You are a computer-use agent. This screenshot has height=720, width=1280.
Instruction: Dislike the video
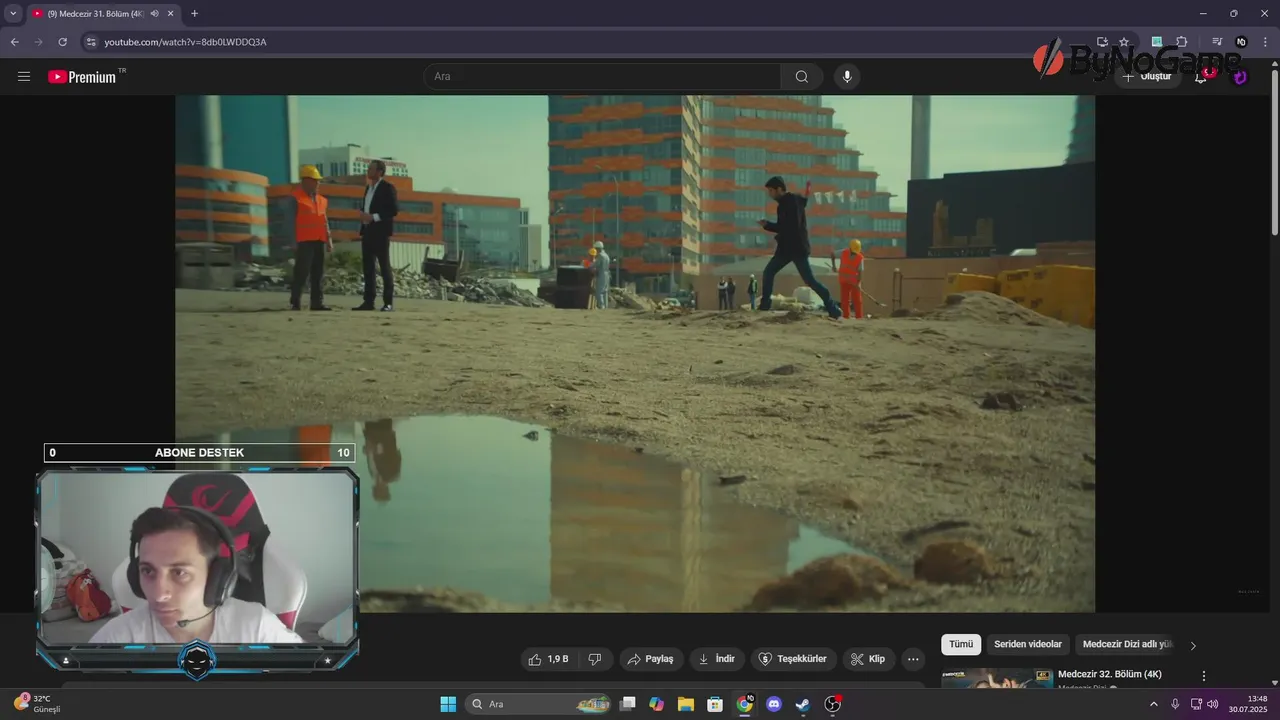coord(595,659)
